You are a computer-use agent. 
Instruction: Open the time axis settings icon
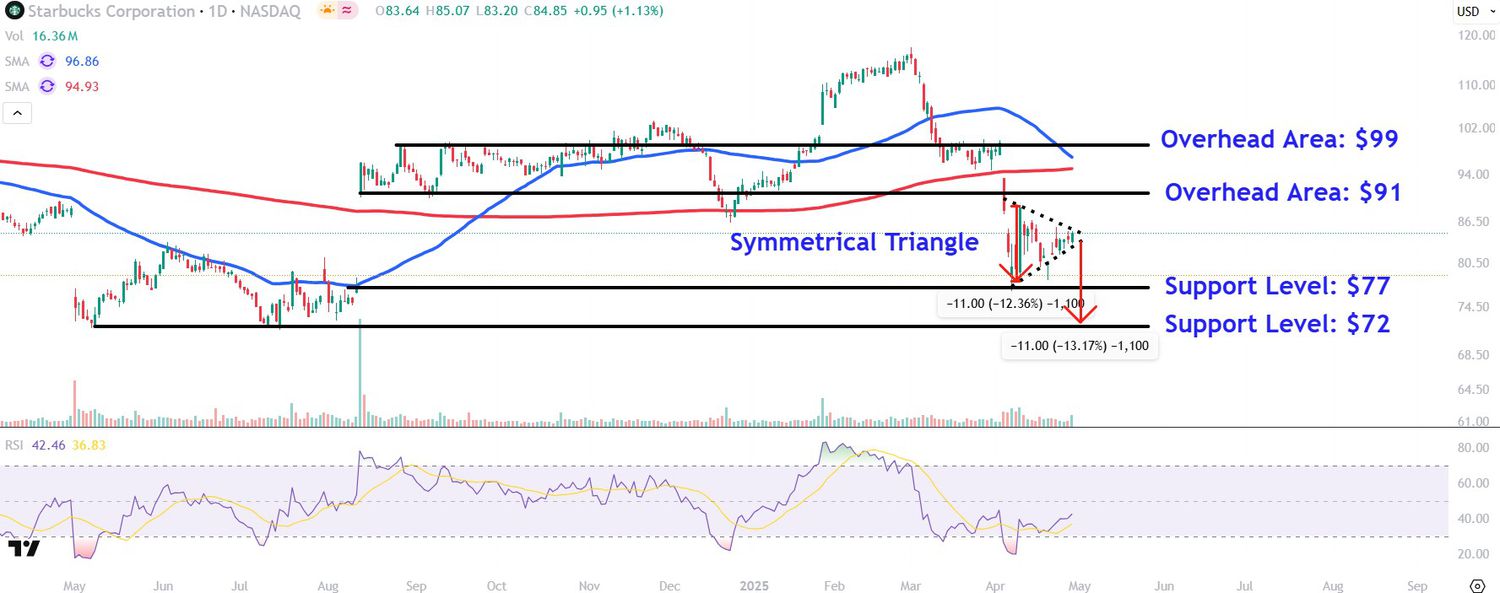(1477, 585)
